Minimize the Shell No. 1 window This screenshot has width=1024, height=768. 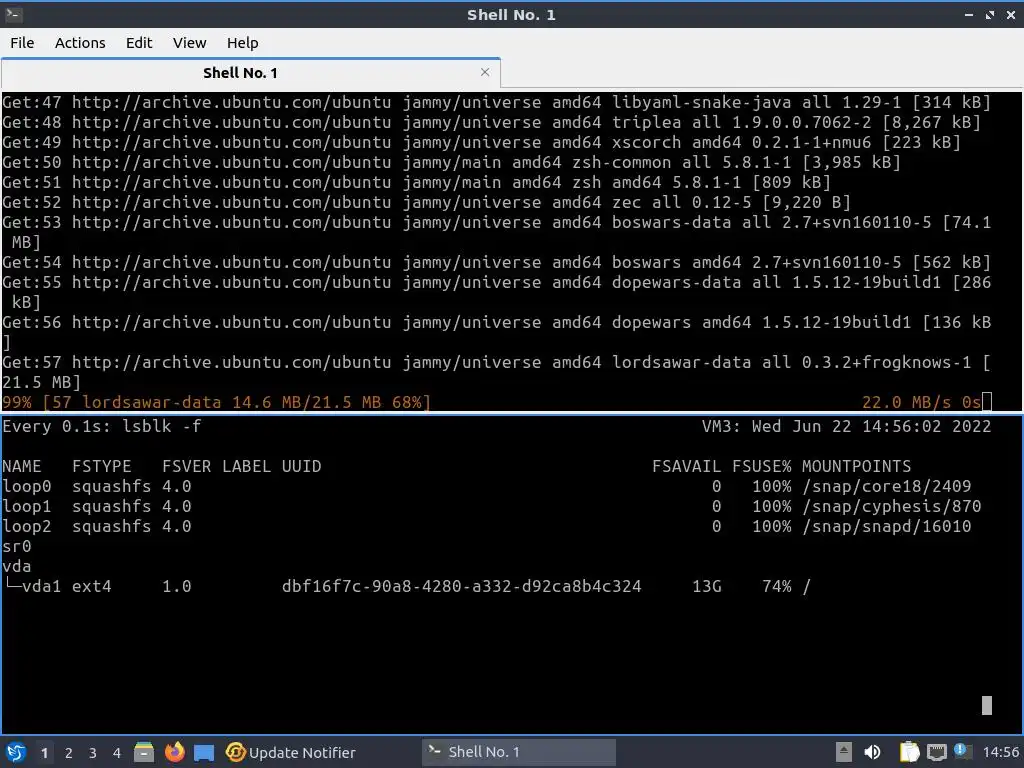pos(969,14)
